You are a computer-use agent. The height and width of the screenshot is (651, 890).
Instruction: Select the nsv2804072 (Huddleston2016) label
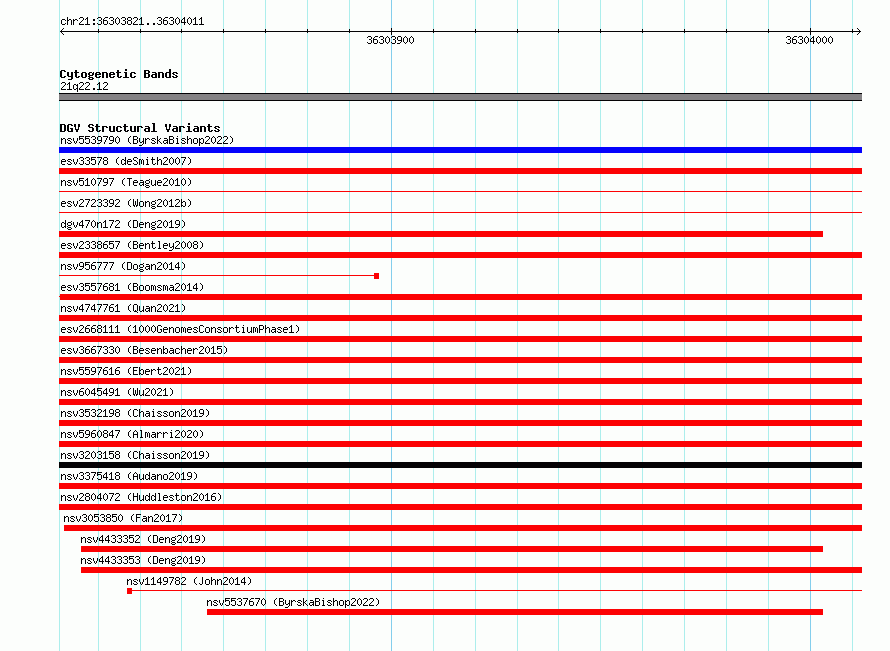[141, 497]
